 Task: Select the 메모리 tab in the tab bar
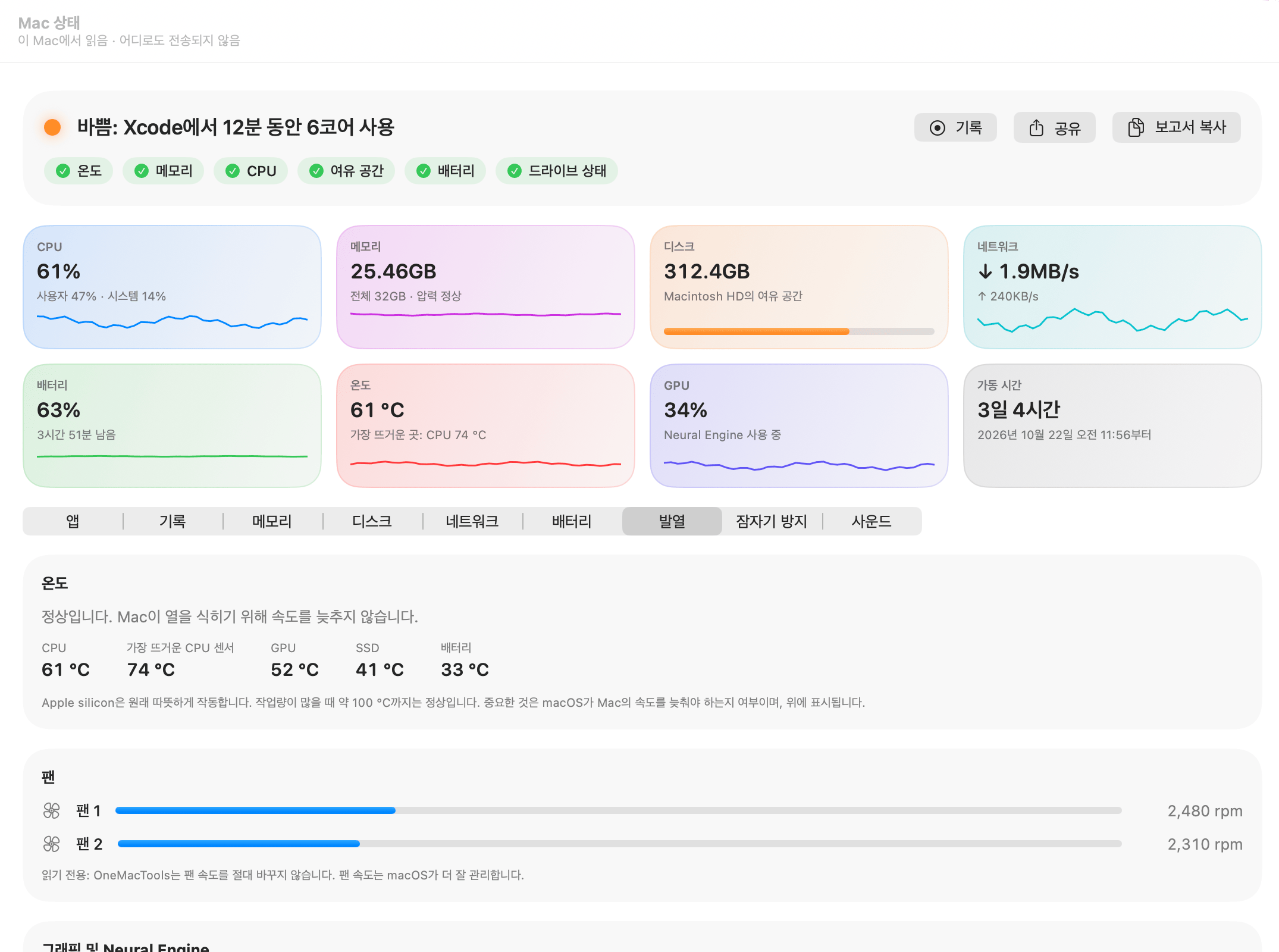pyautogui.click(x=272, y=521)
